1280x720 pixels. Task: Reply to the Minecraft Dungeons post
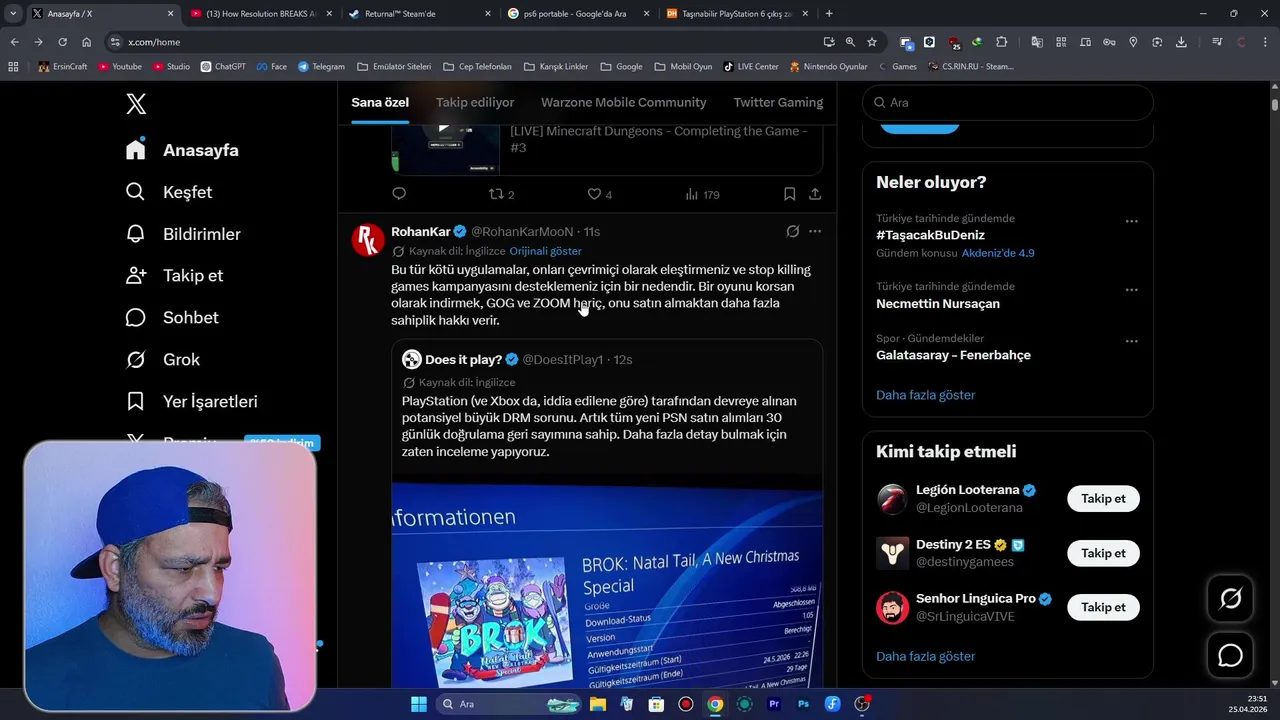click(x=399, y=194)
